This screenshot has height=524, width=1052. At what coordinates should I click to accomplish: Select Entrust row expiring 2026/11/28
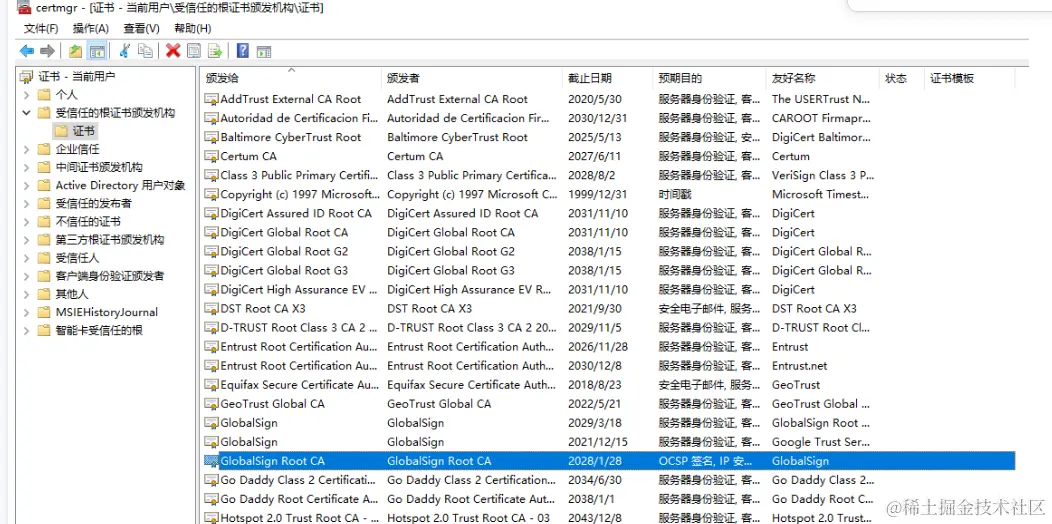coord(607,347)
